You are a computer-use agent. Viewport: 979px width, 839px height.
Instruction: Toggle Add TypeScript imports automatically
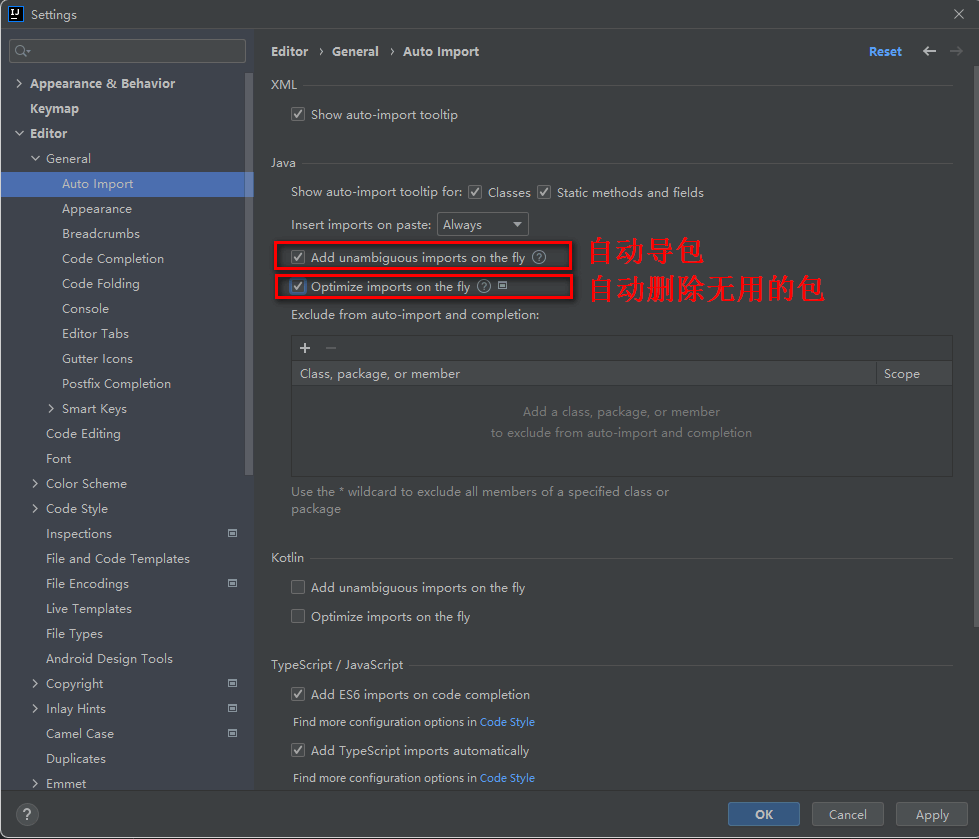(298, 750)
